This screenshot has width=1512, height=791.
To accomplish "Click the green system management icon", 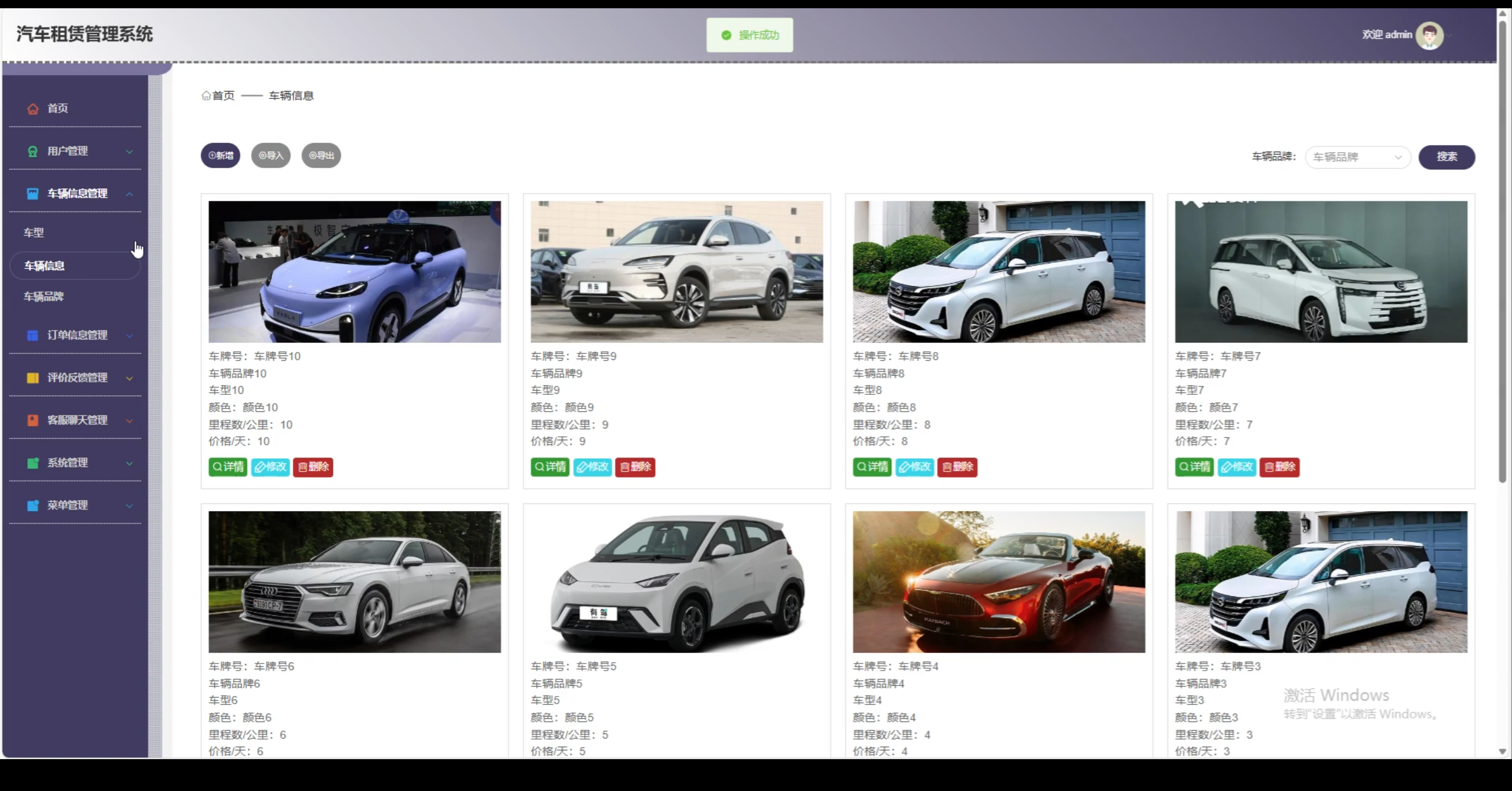I will pyautogui.click(x=33, y=463).
